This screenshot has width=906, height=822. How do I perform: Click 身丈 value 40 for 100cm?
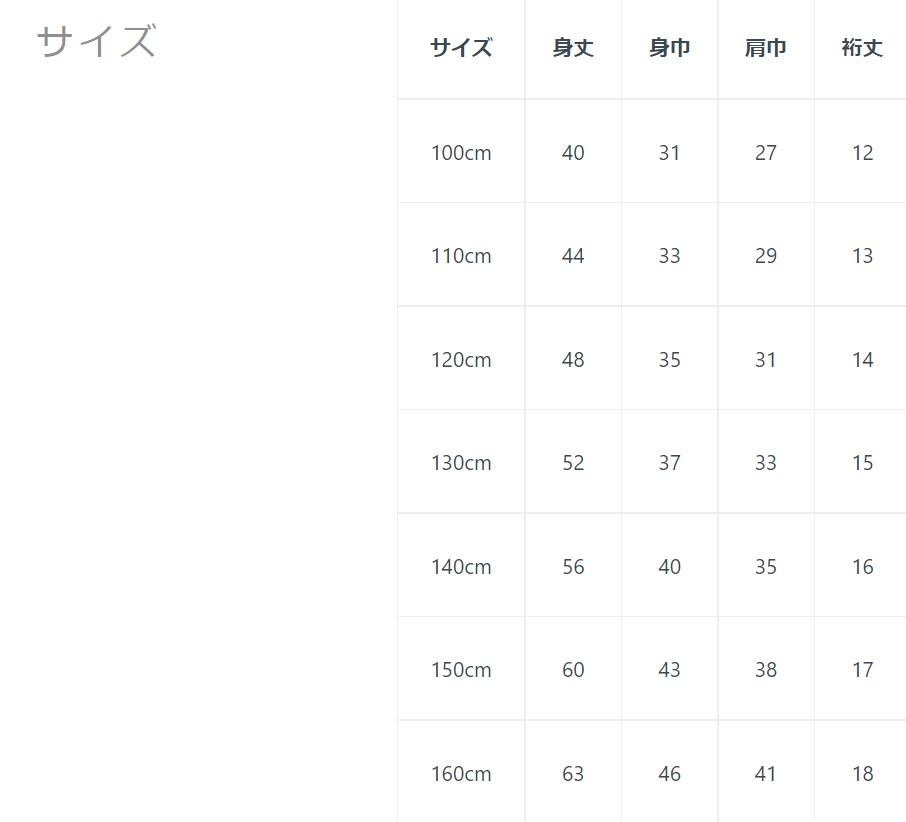pos(573,153)
